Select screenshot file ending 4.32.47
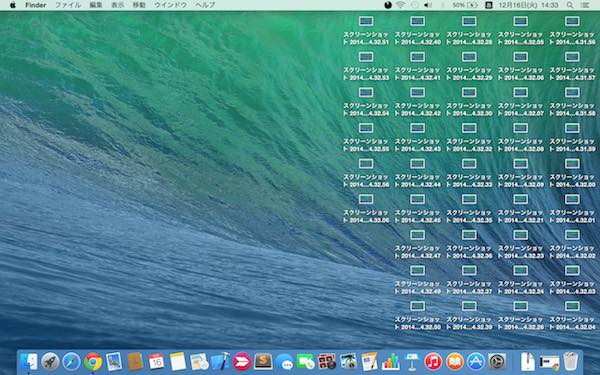Viewport: 600px width, 375px height. (x=417, y=244)
